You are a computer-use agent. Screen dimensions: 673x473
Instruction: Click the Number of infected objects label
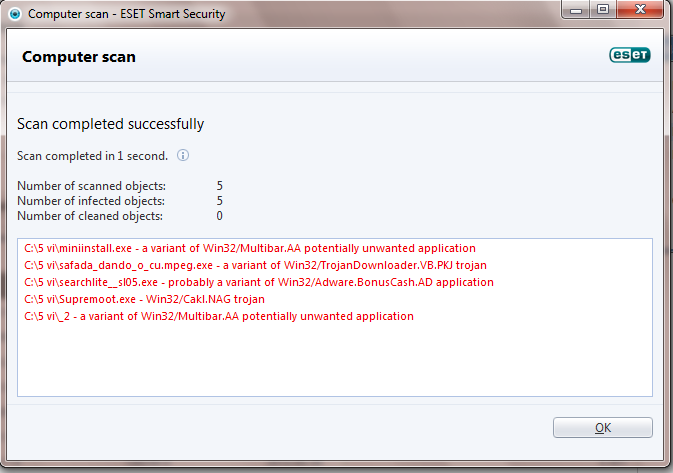92,201
